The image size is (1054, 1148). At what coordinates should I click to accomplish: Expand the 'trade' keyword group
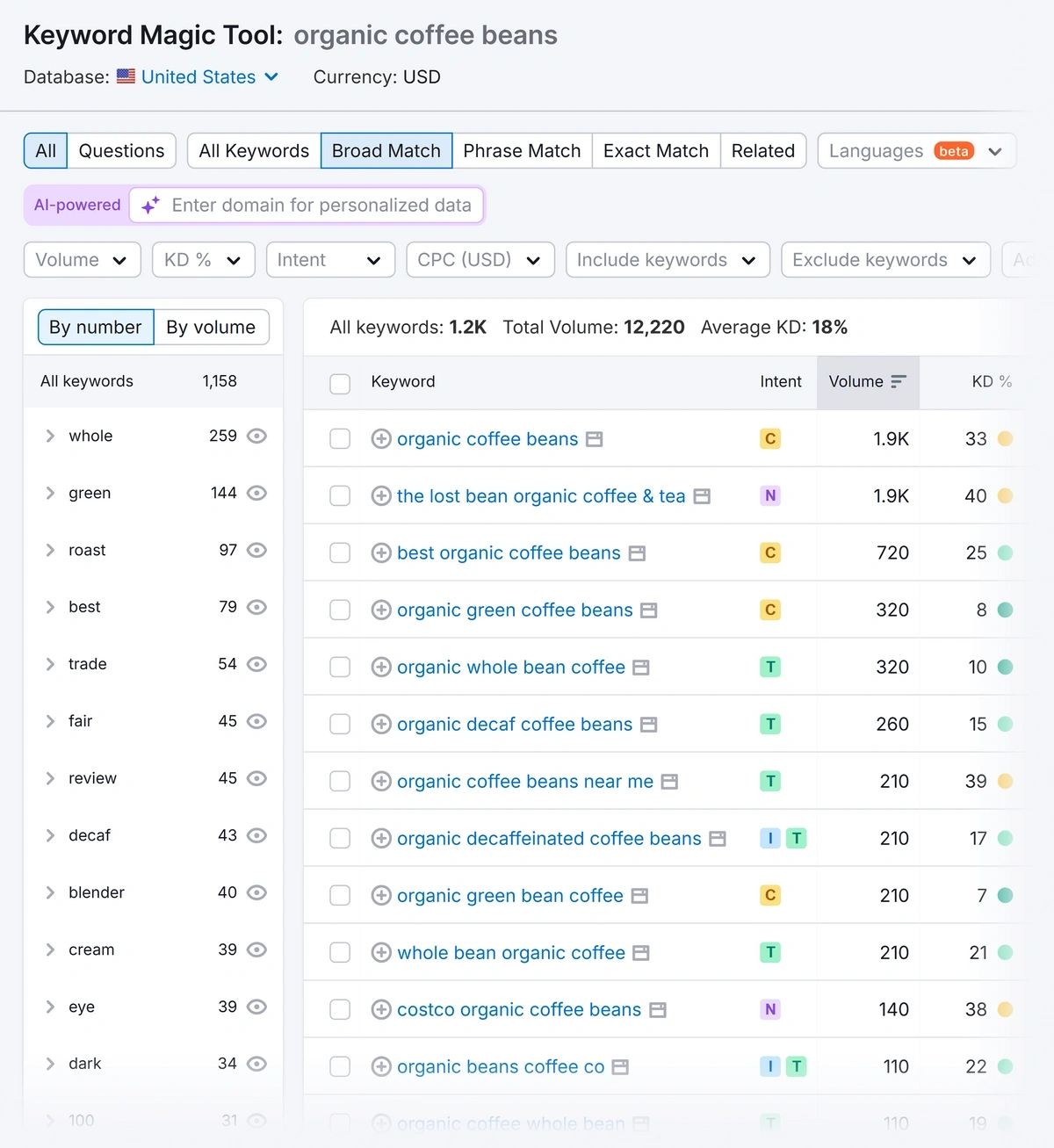point(50,665)
